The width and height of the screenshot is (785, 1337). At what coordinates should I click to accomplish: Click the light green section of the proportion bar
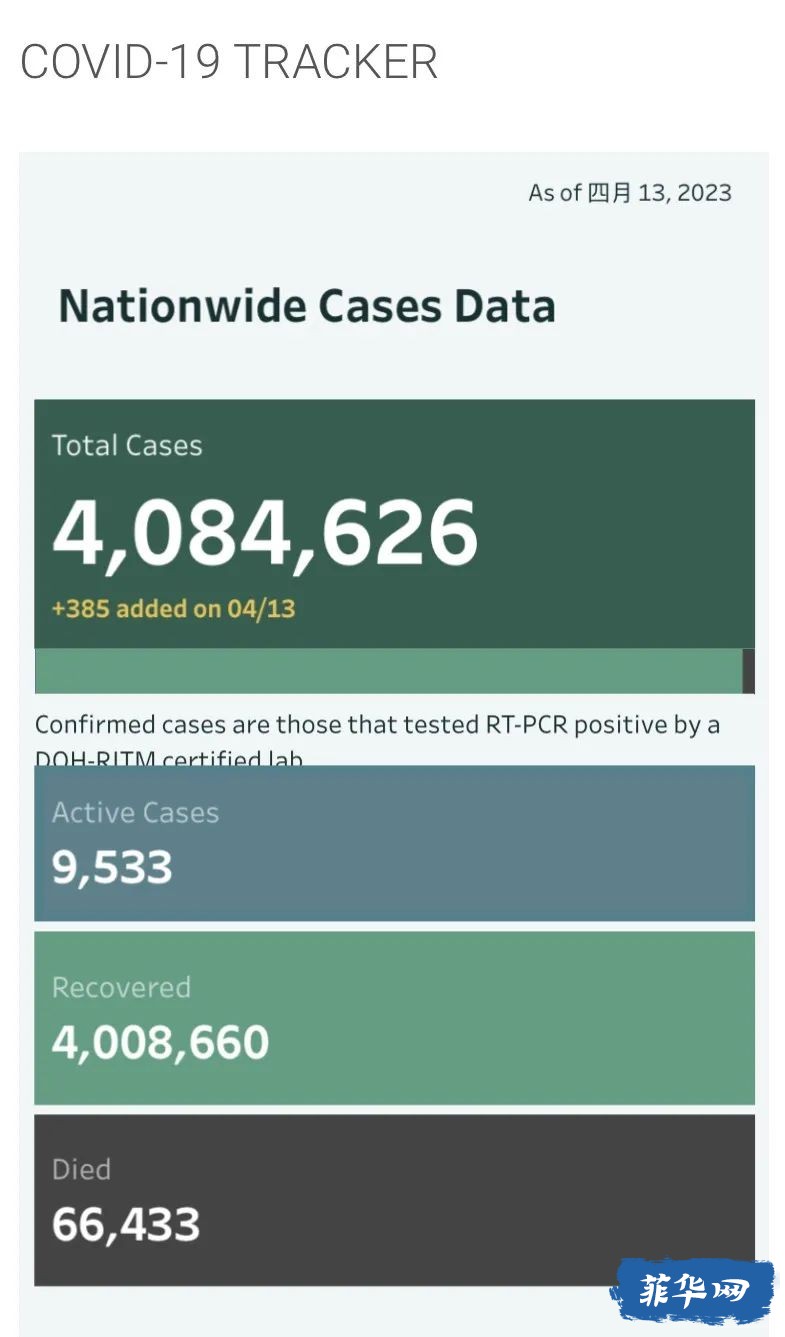[x=388, y=671]
